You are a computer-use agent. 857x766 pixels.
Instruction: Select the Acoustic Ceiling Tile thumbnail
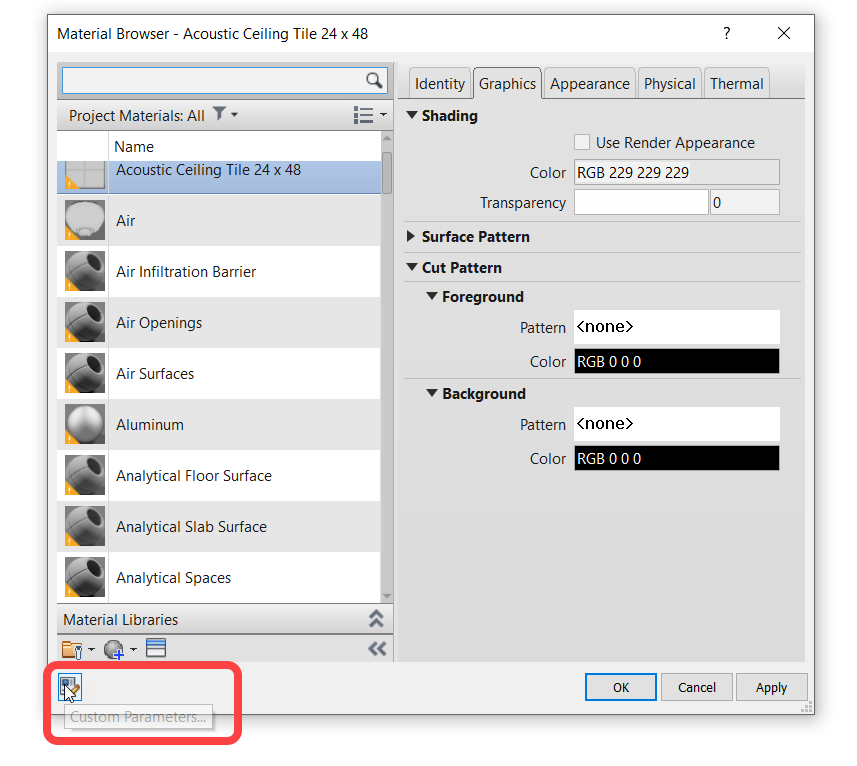[x=85, y=175]
